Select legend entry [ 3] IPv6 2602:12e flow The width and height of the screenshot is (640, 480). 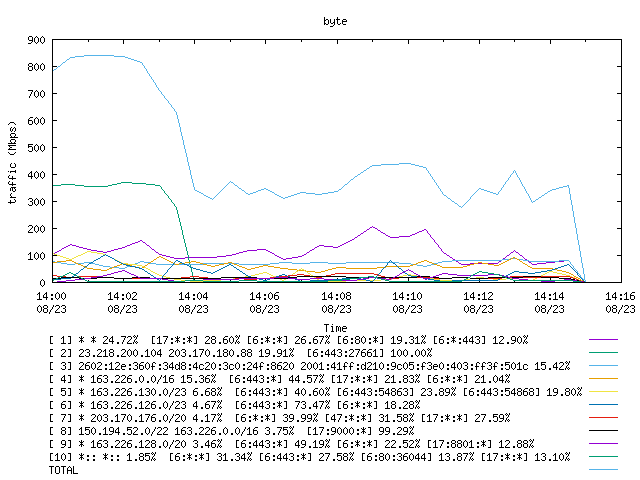pyautogui.click(x=309, y=366)
